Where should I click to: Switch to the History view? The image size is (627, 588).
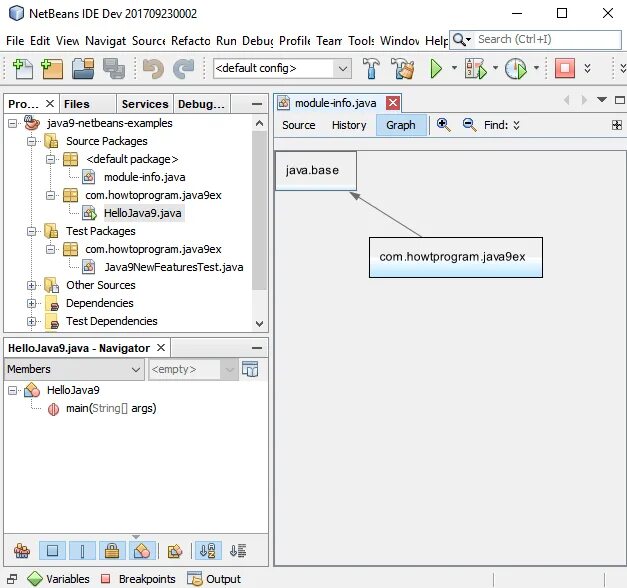click(x=349, y=125)
